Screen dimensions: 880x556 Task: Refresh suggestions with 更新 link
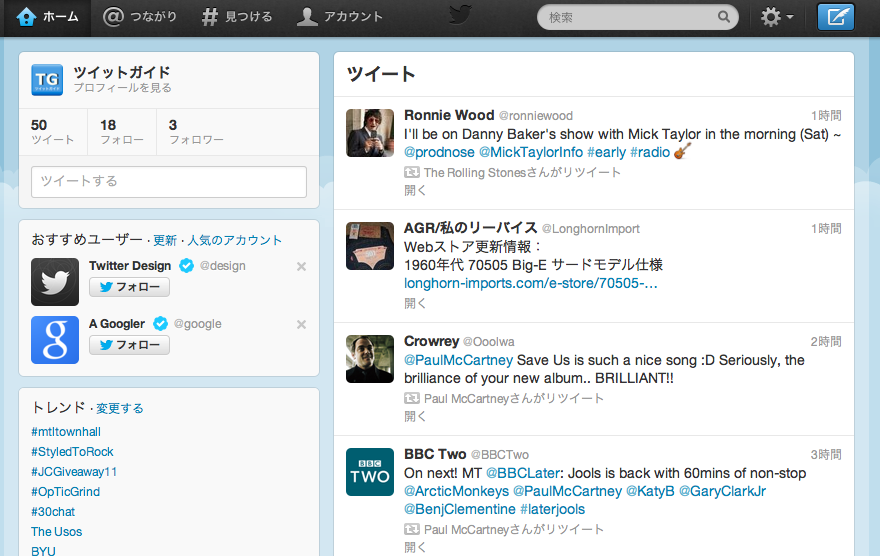(x=165, y=240)
